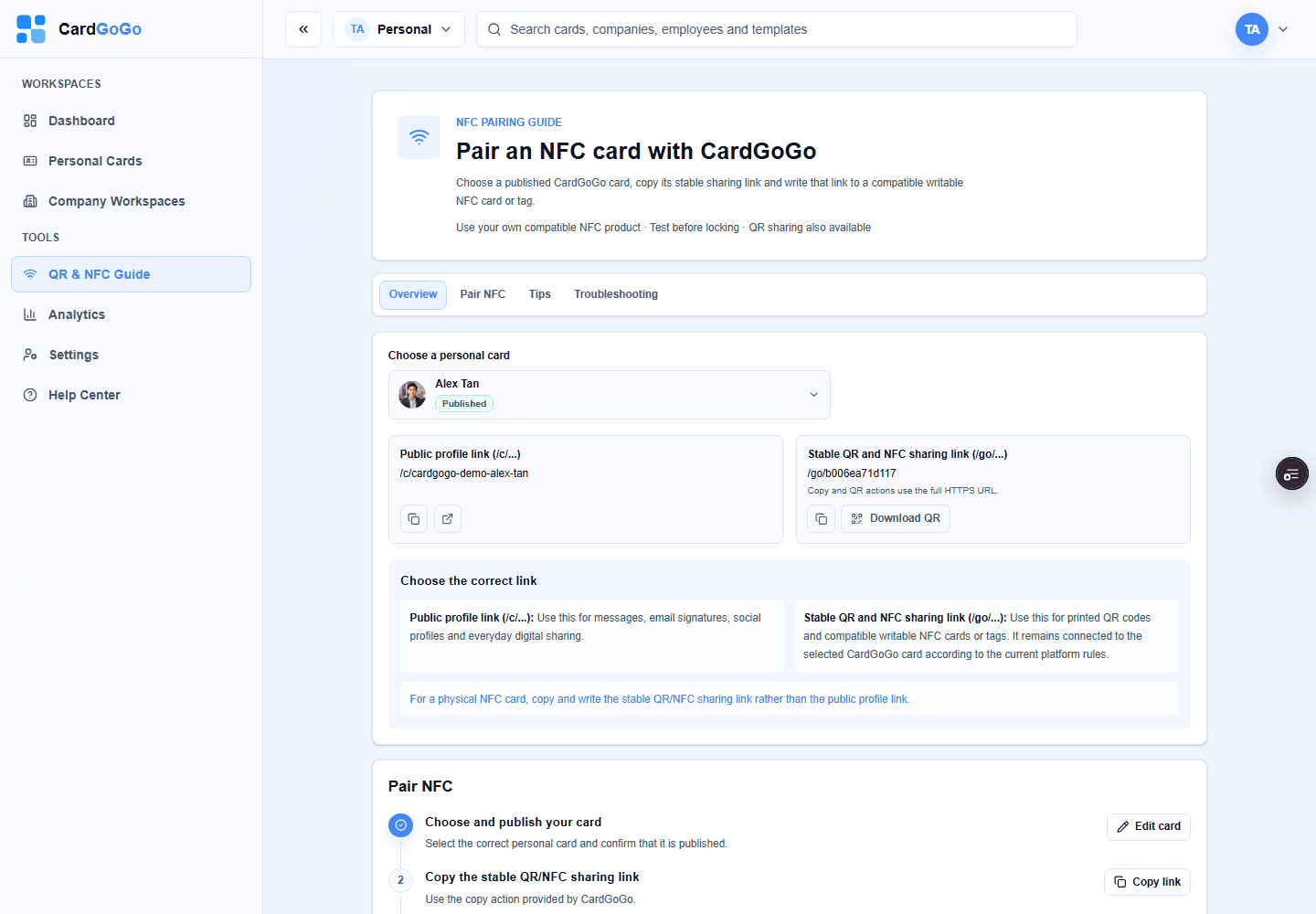Open Settings in the sidebar

pos(131,355)
